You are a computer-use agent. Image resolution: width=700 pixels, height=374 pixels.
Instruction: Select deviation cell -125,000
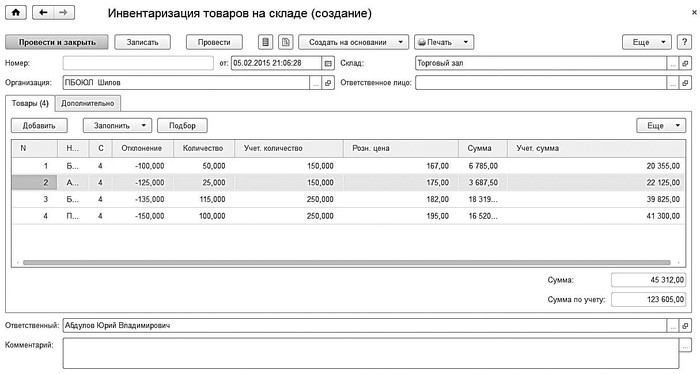click(142, 183)
